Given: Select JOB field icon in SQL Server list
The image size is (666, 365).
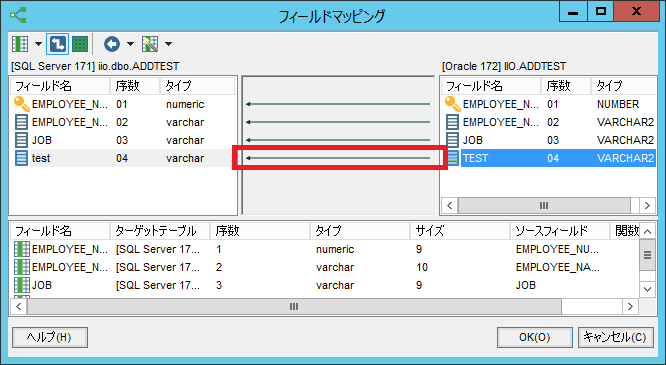Looking at the screenshot, I should tap(21, 140).
